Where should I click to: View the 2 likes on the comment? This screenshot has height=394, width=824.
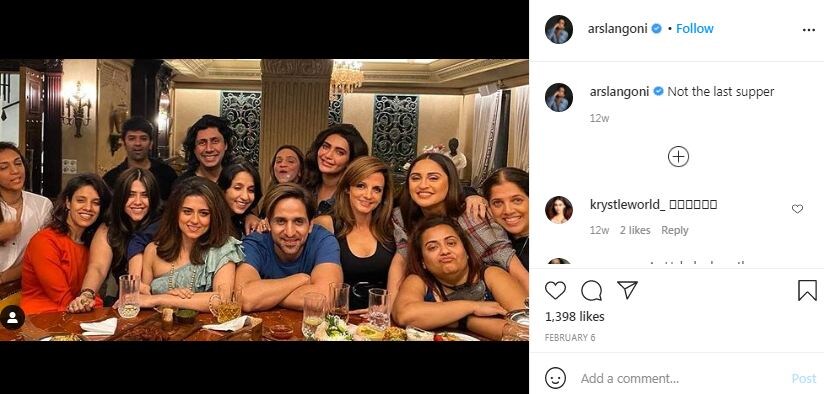635,230
